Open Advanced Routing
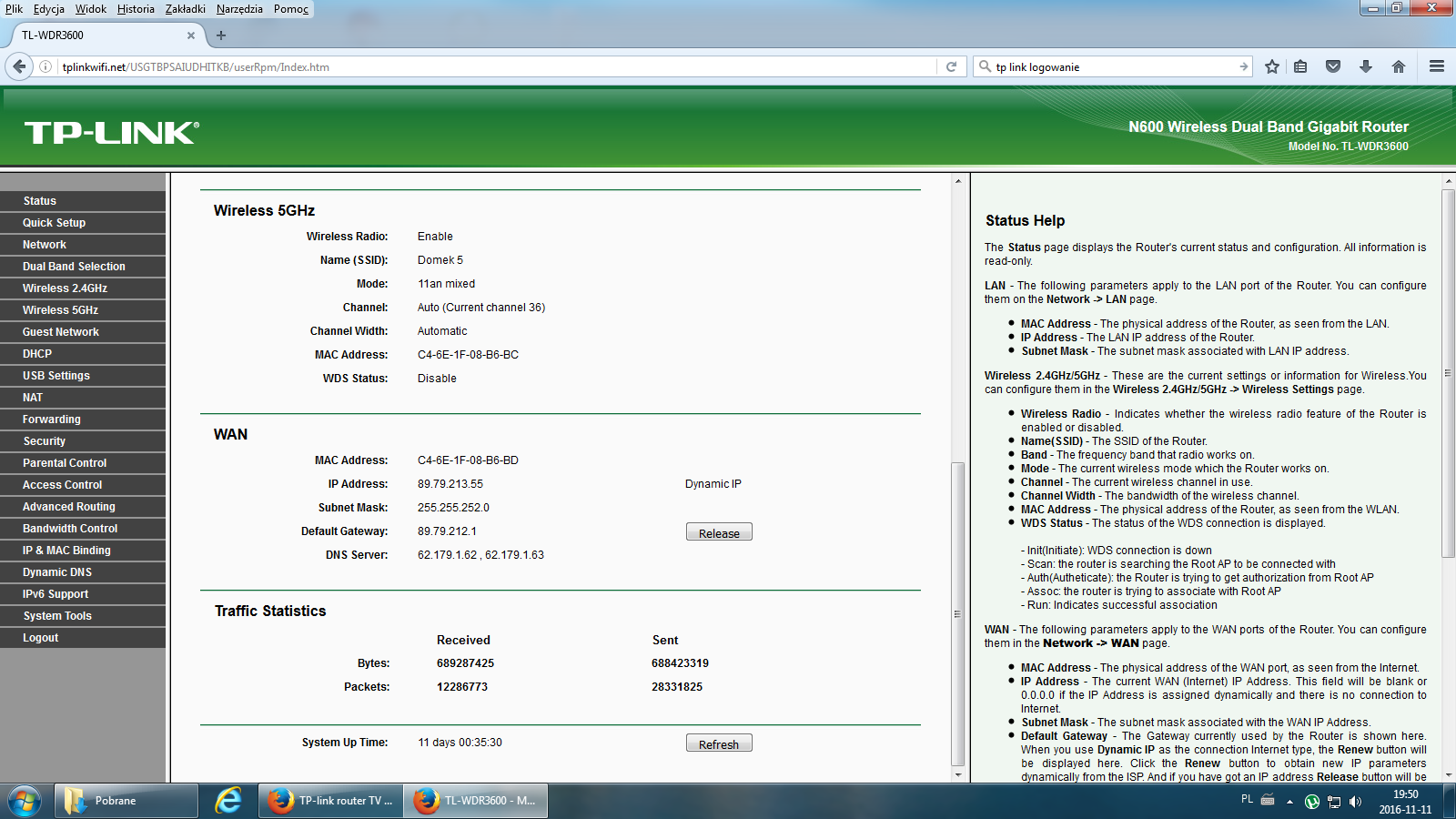 pyautogui.click(x=83, y=507)
